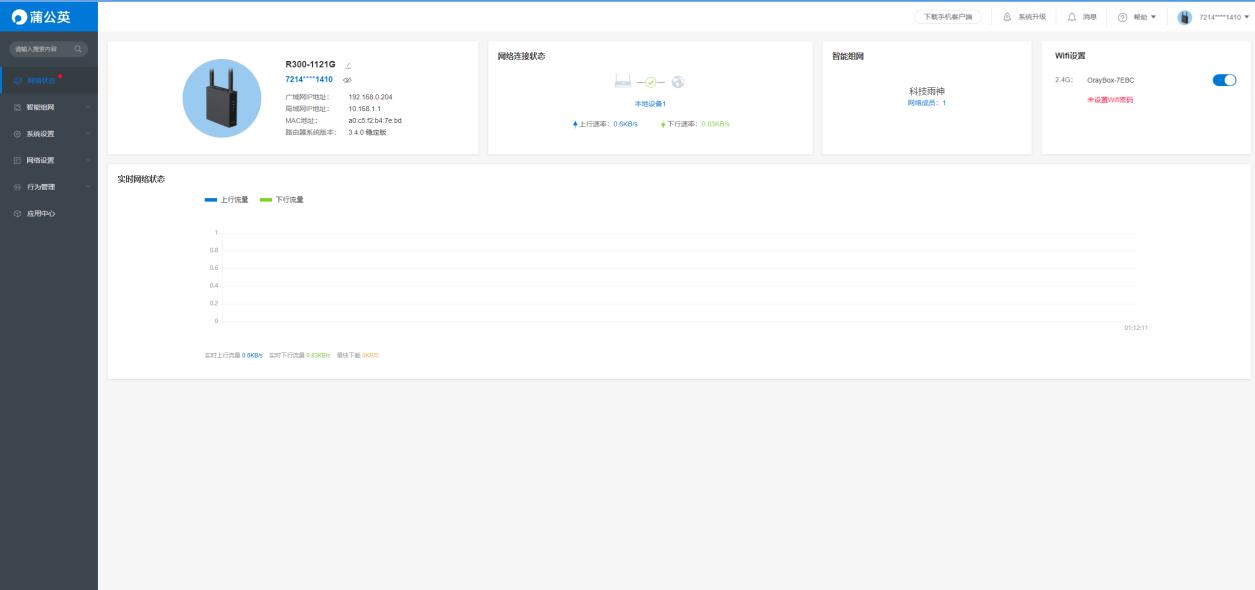
Task: Click the 智能组网 card heading
Action: pos(848,56)
